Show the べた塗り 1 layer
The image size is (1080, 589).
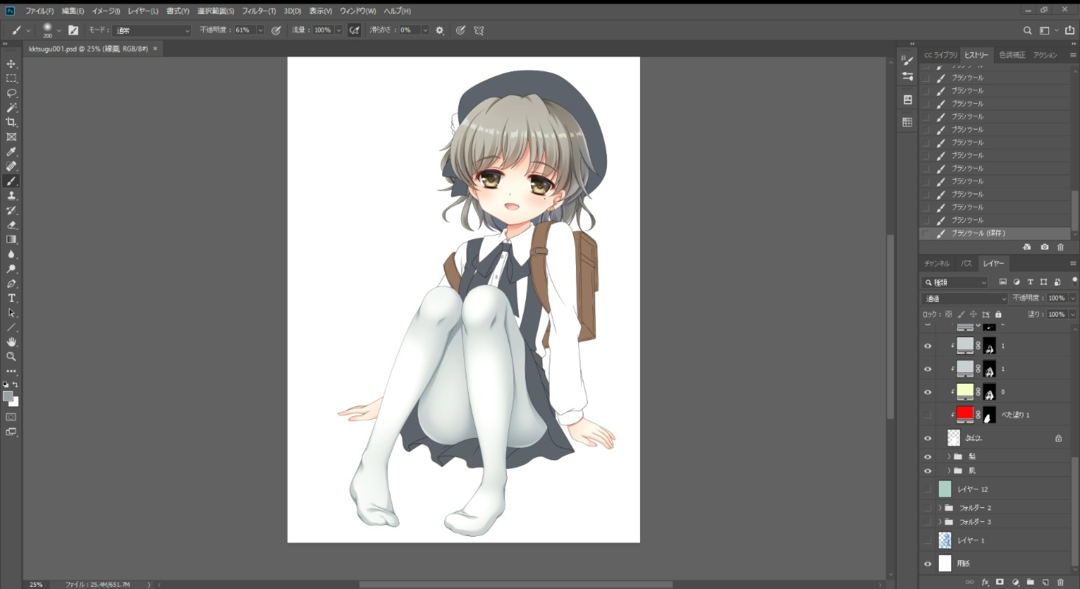point(928,414)
